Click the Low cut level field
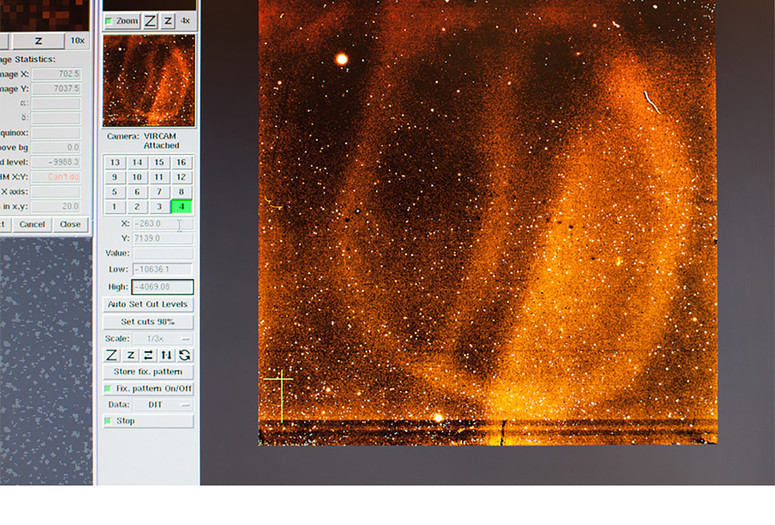775x525 pixels. pos(163,269)
